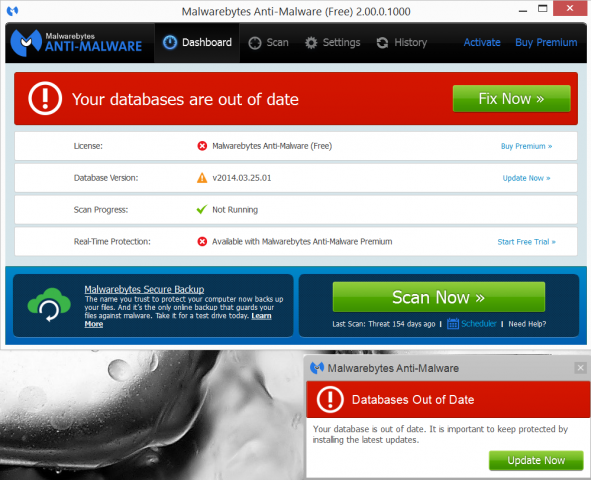Open Malwarebytes Secure Backup link

pos(144,289)
